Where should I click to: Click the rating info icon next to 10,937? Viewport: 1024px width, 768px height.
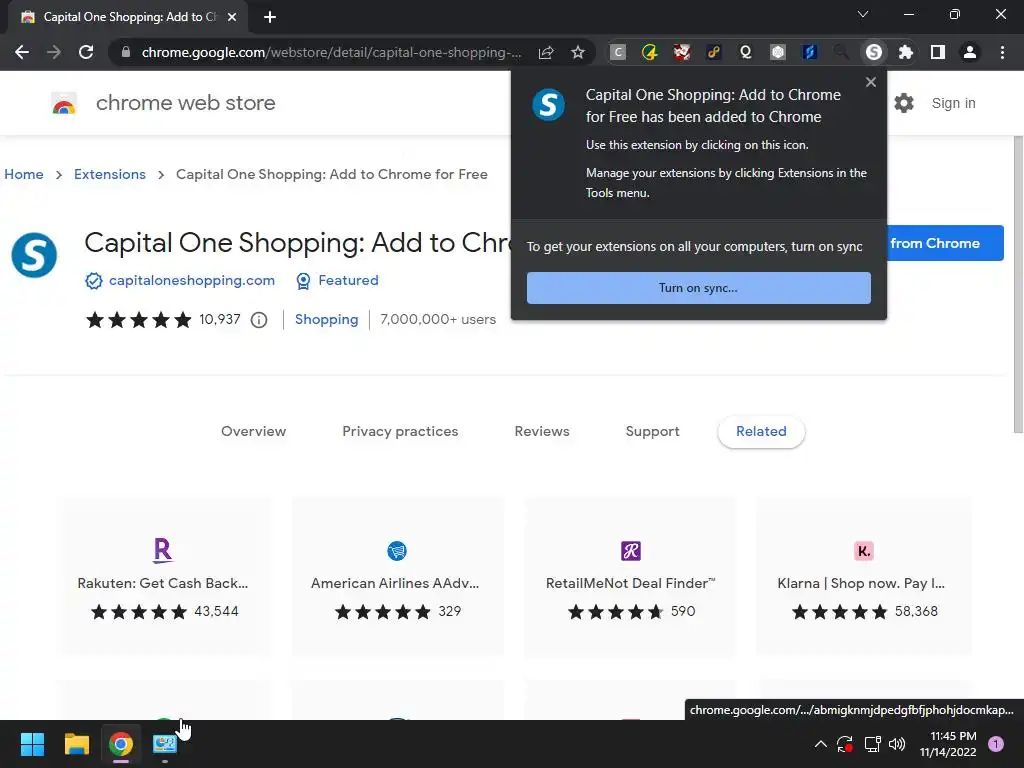(259, 320)
